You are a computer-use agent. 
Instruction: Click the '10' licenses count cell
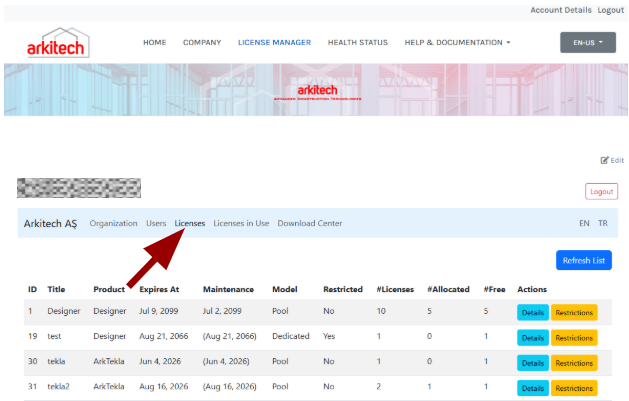(381, 311)
